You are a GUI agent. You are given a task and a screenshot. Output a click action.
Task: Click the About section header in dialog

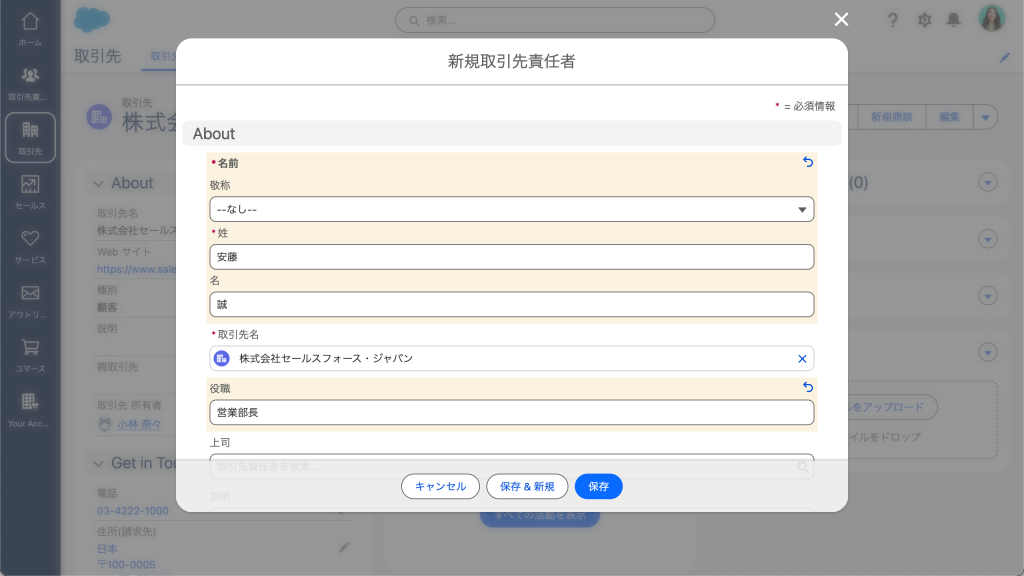[511, 134]
